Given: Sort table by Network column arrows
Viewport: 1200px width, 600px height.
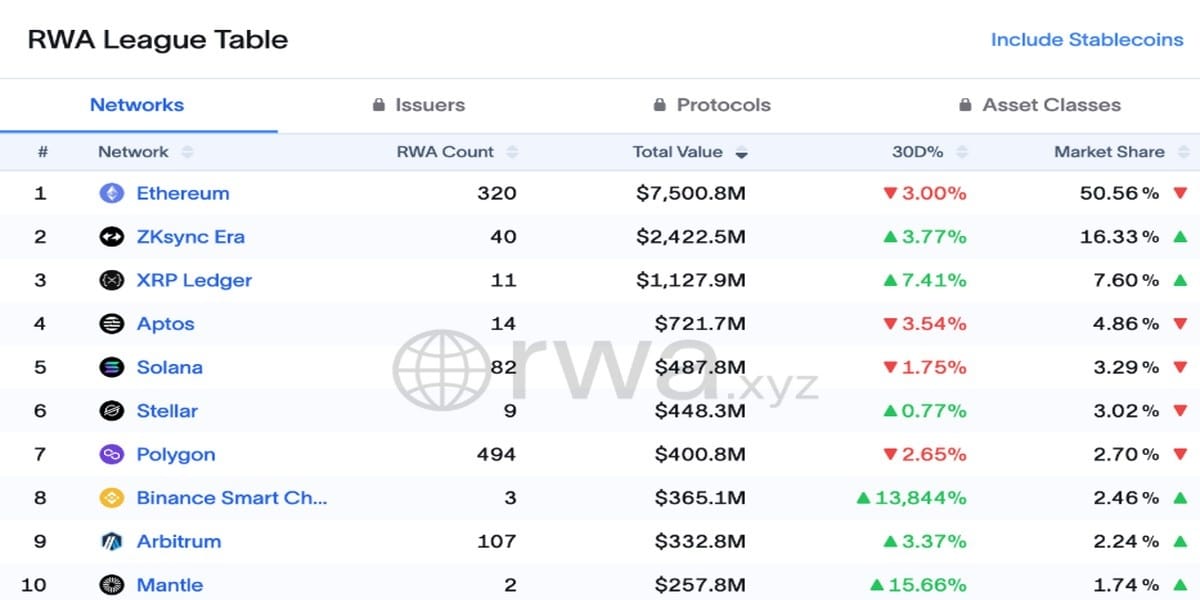Looking at the screenshot, I should click(187, 152).
